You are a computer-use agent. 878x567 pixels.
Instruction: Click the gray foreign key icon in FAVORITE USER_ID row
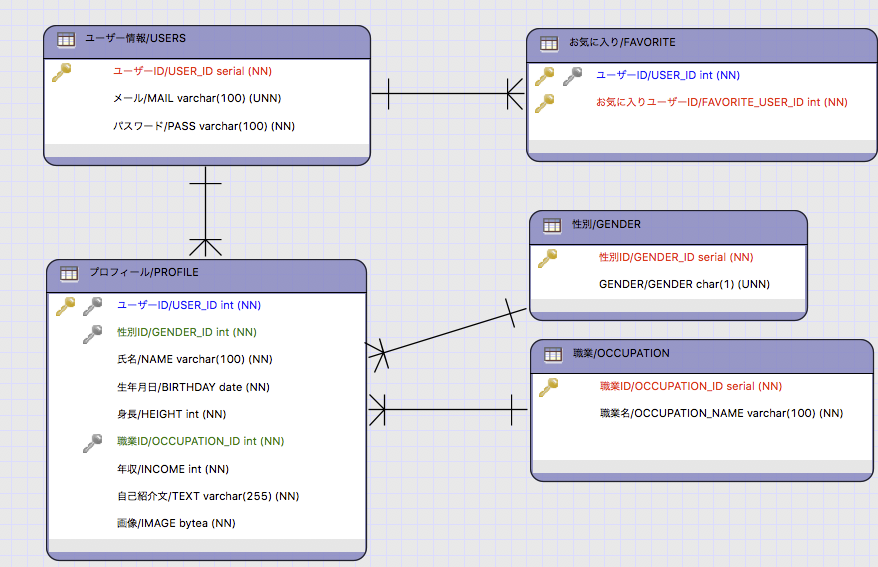[x=572, y=75]
